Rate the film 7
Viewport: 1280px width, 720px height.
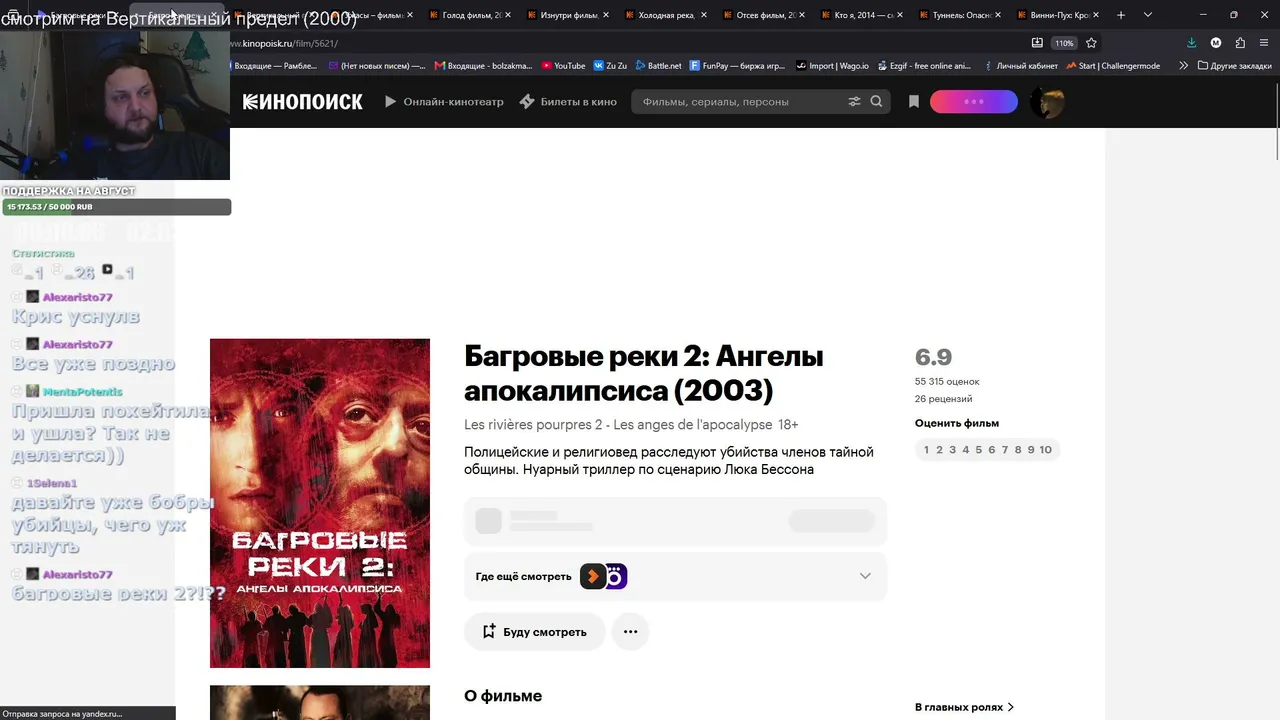tap(1005, 450)
